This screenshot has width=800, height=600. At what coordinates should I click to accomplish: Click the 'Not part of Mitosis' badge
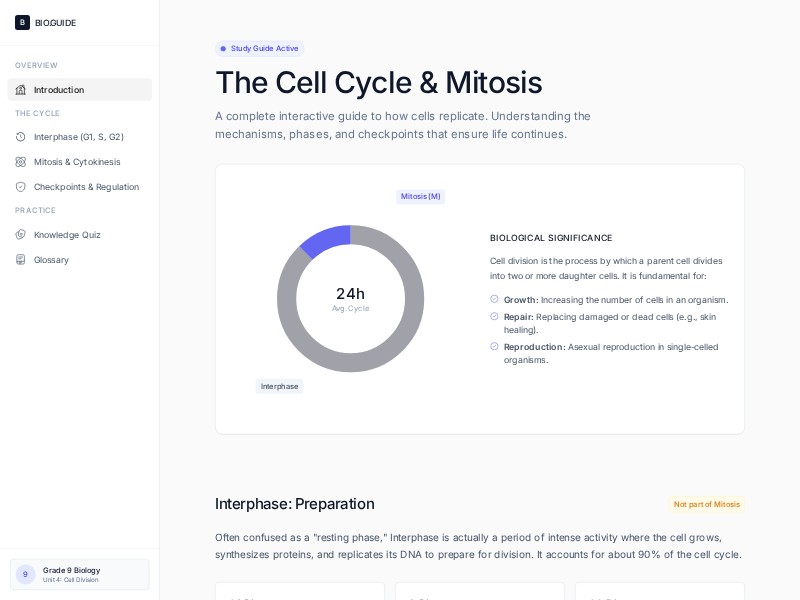707,505
